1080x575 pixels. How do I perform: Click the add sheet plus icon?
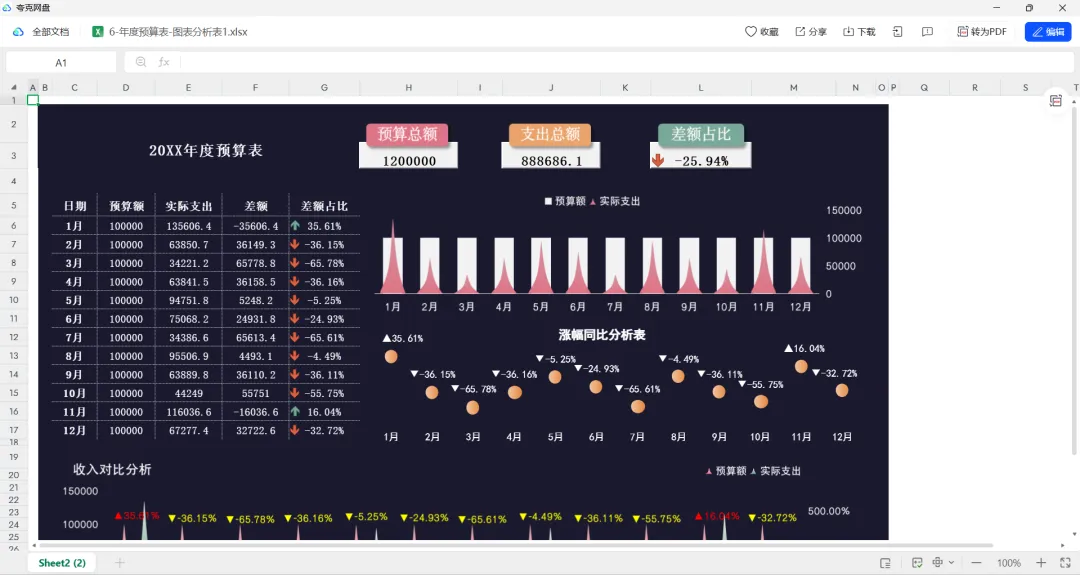(119, 563)
